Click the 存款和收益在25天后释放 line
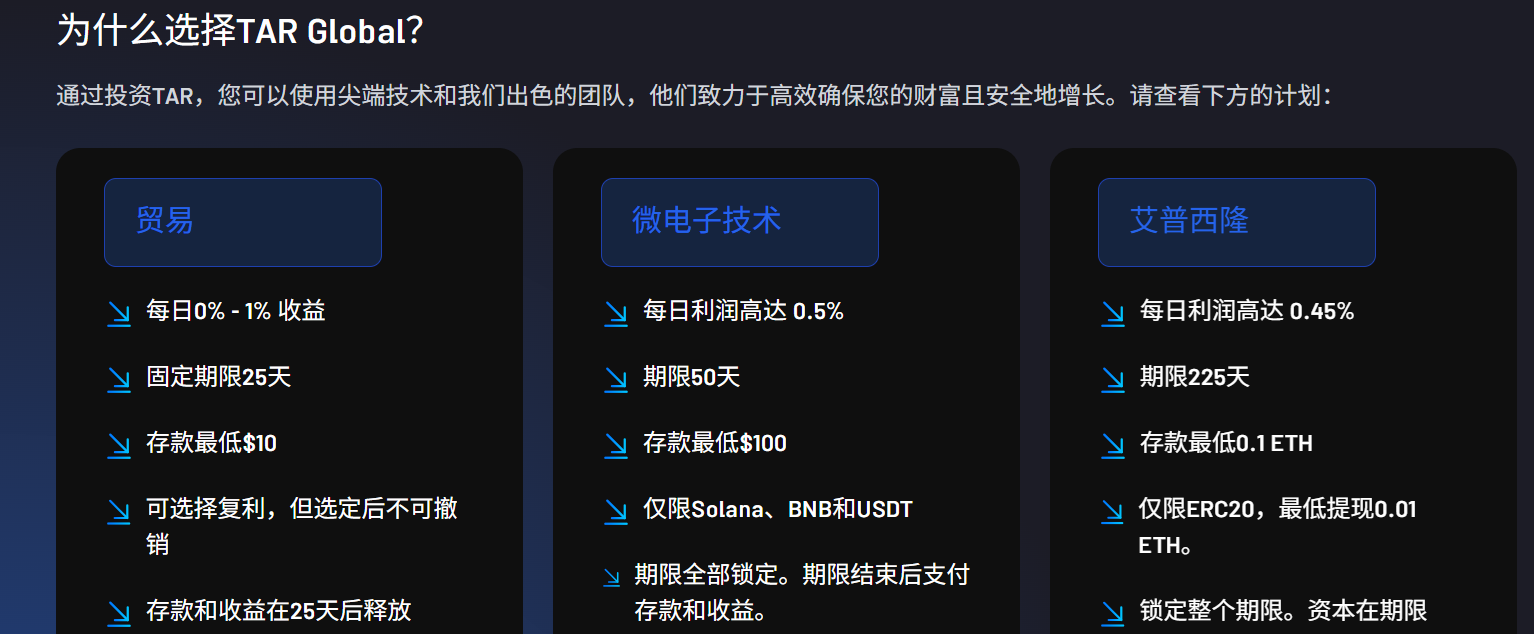Image resolution: width=1534 pixels, height=634 pixels. click(x=279, y=610)
